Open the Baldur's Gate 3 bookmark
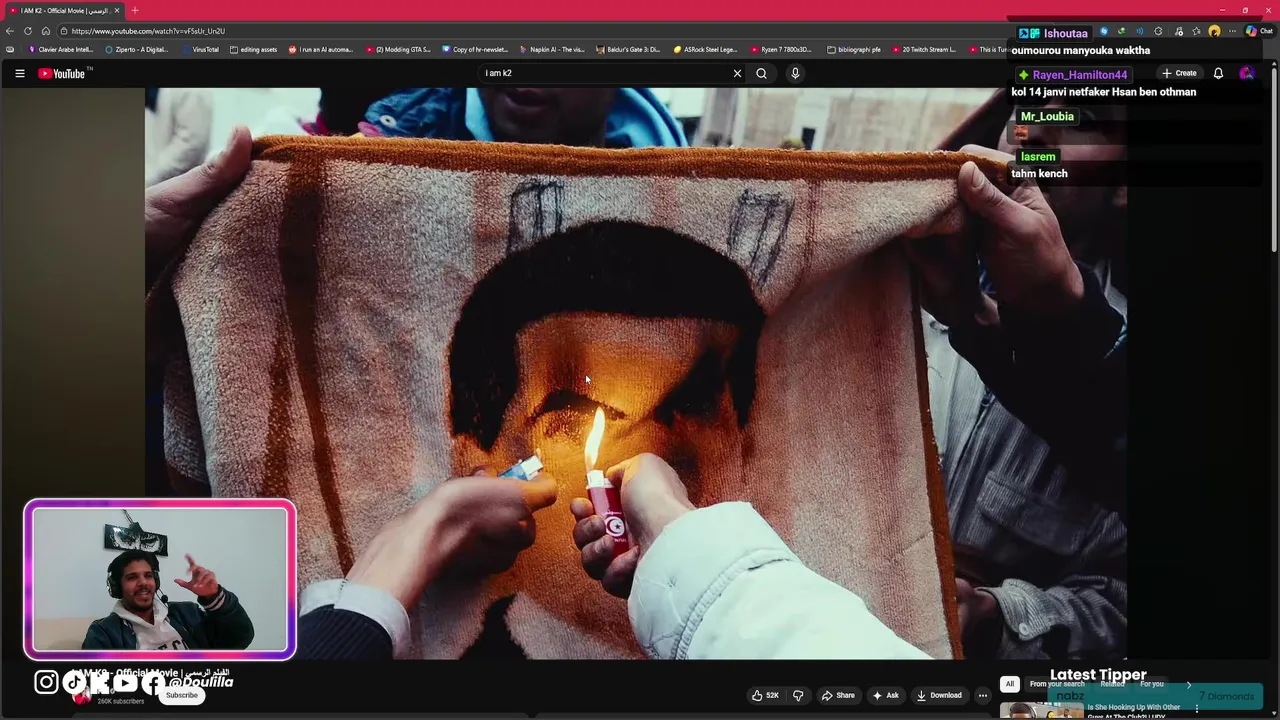Screen dimensions: 1280x720 (628, 49)
